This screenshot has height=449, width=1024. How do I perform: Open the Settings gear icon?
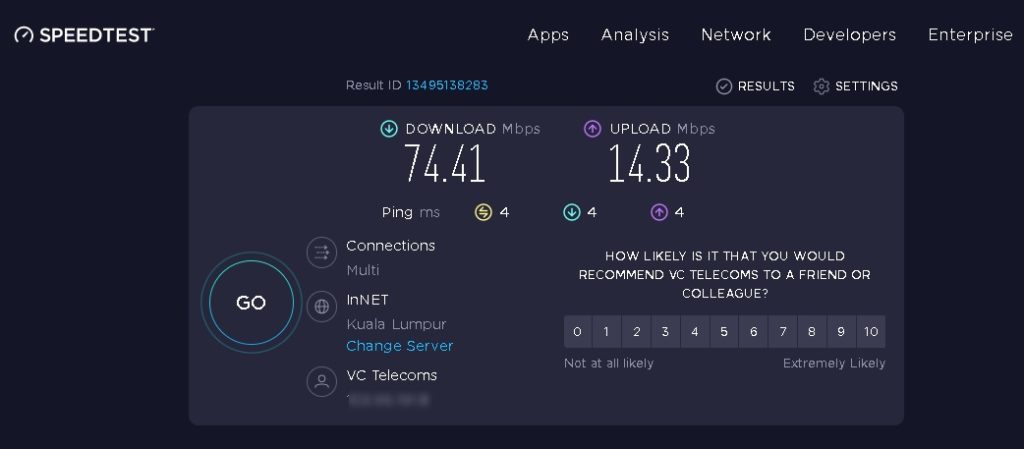click(821, 86)
